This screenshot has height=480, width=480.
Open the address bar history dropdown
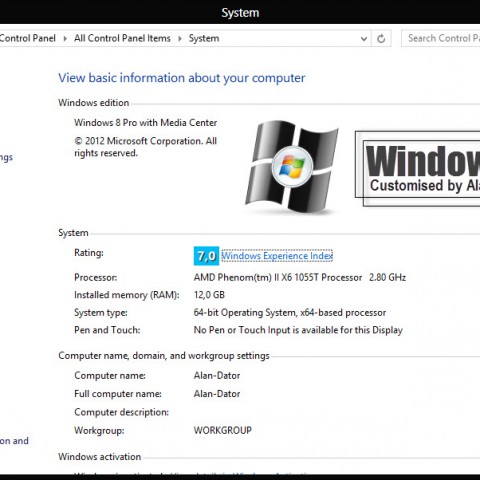pos(364,39)
